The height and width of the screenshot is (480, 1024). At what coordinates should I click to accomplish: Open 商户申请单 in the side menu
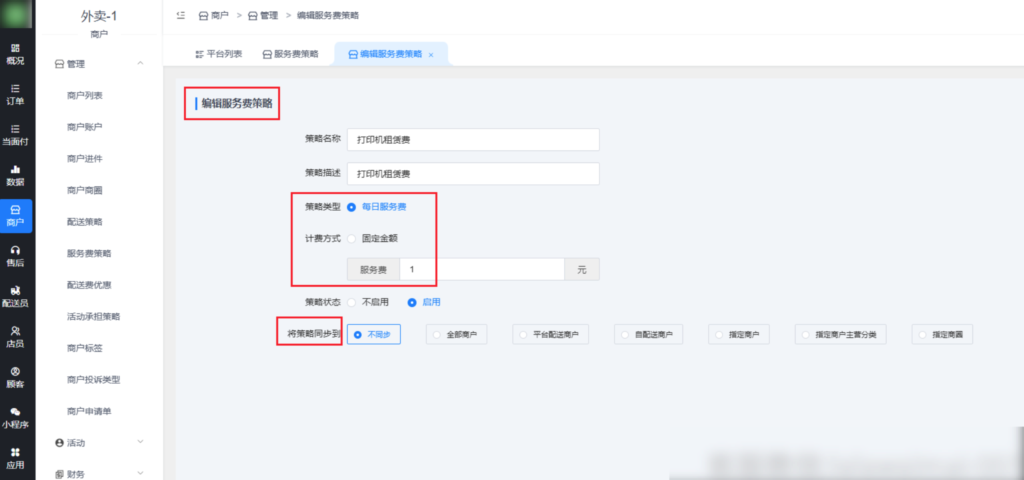point(89,411)
